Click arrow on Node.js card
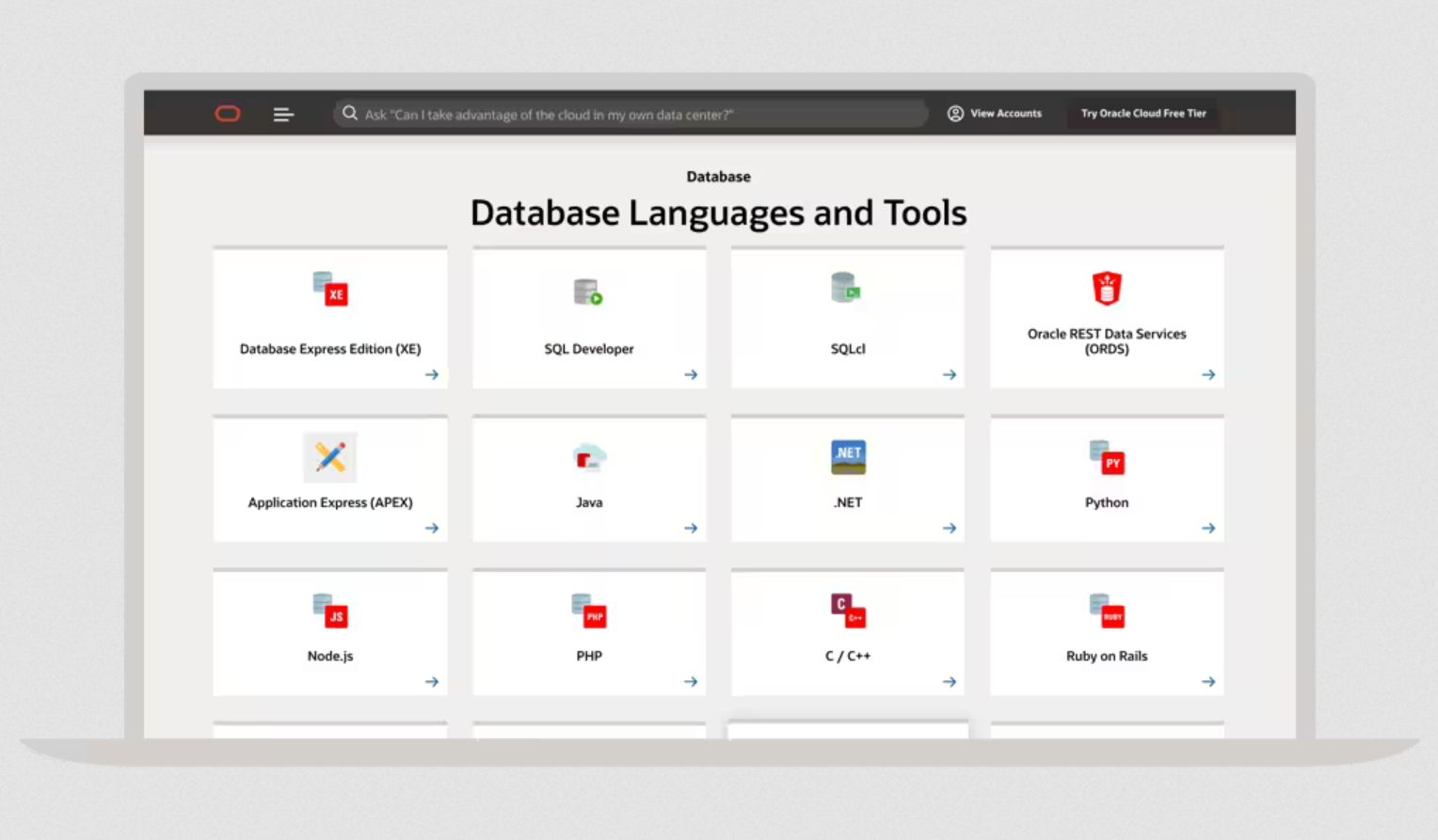The image size is (1438, 840). [x=432, y=681]
